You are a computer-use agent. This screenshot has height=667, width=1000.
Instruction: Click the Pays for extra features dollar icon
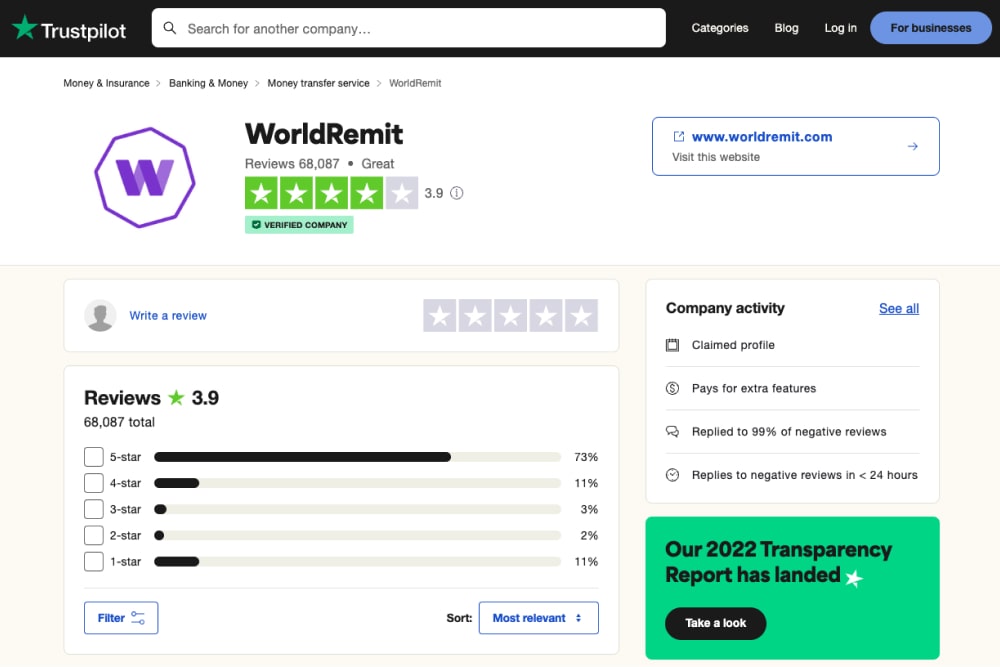(672, 388)
